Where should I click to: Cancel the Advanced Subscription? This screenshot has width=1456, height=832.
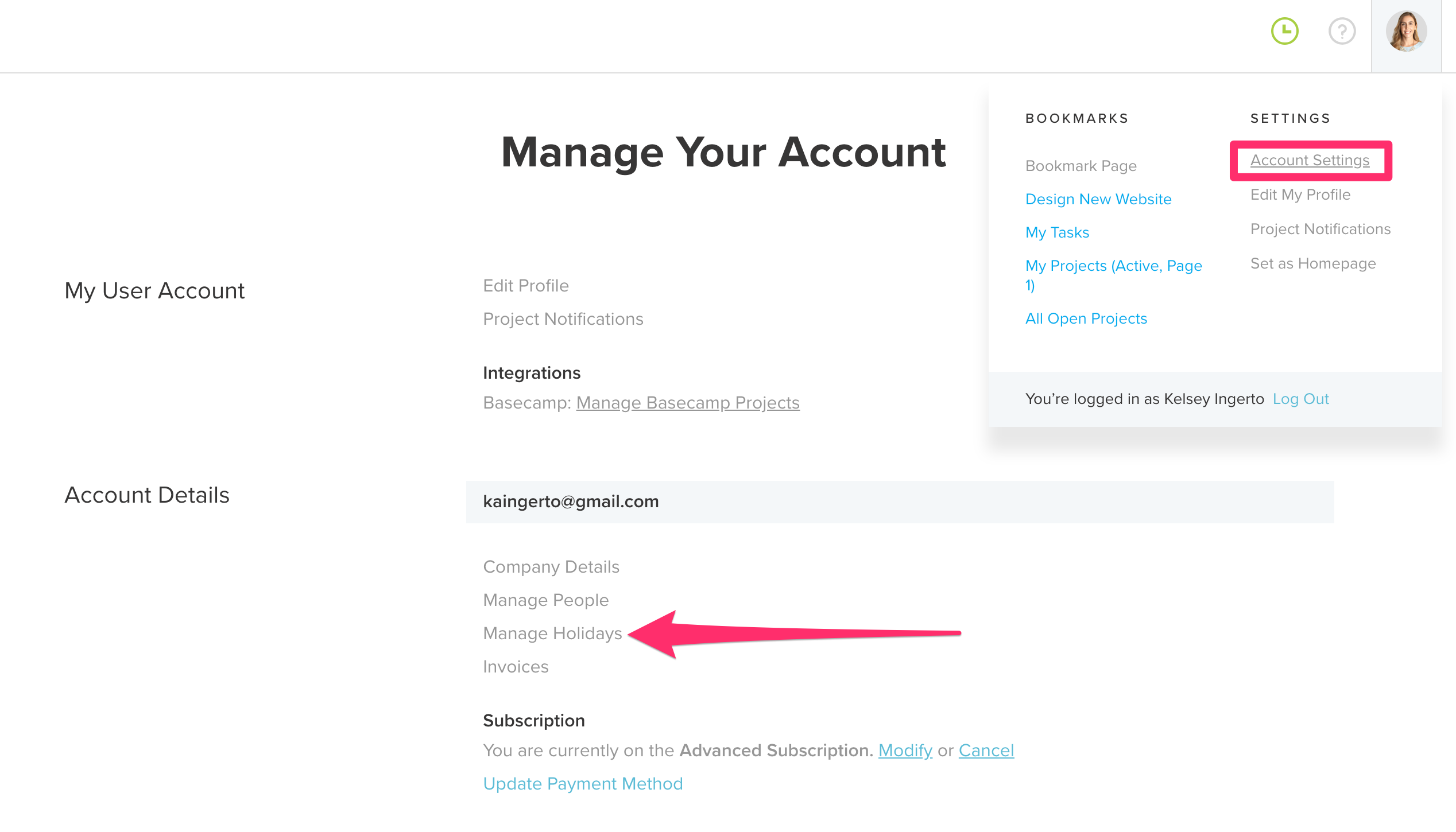(x=986, y=750)
